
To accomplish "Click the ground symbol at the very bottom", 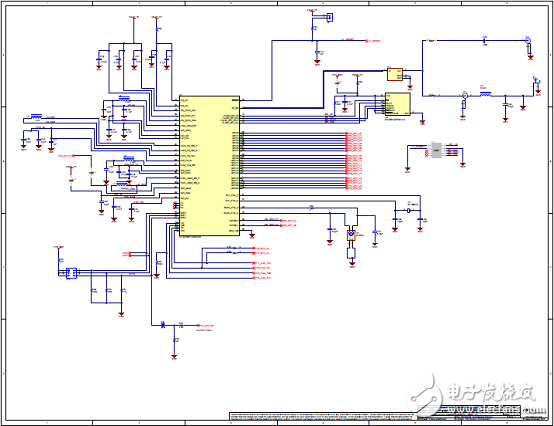I will pyautogui.click(x=174, y=356).
